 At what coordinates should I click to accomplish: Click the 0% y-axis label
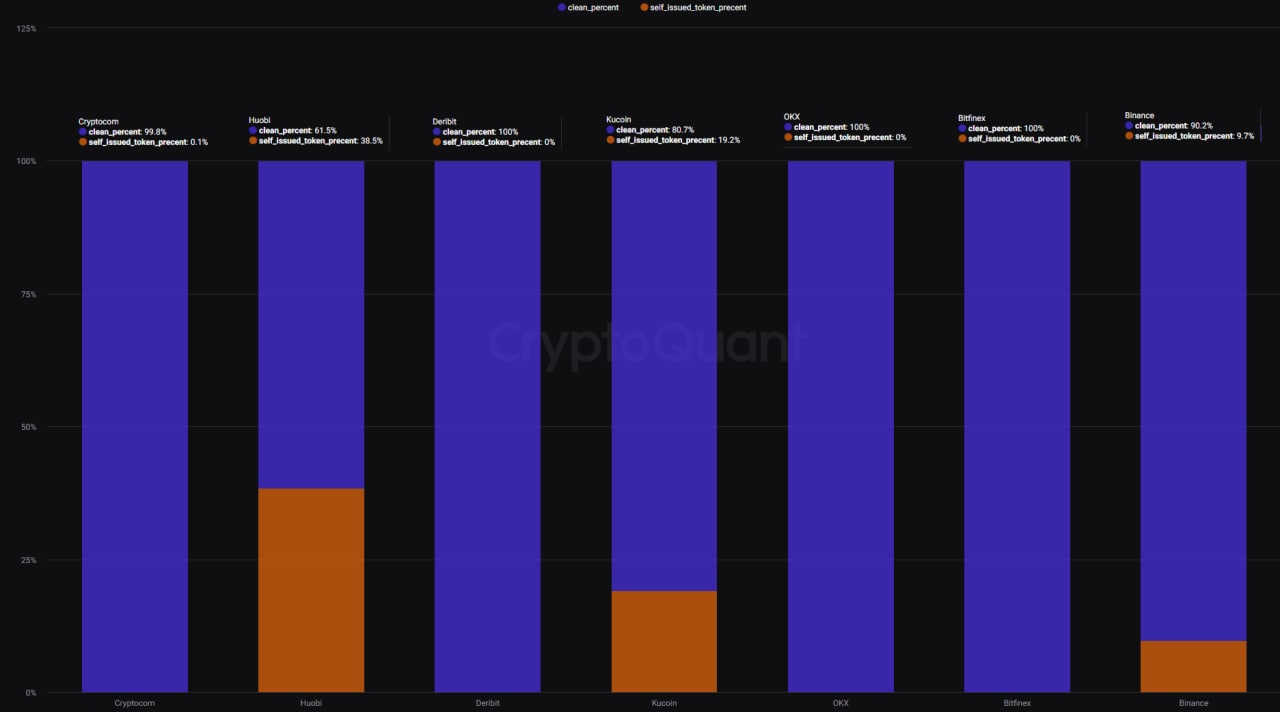coord(32,693)
